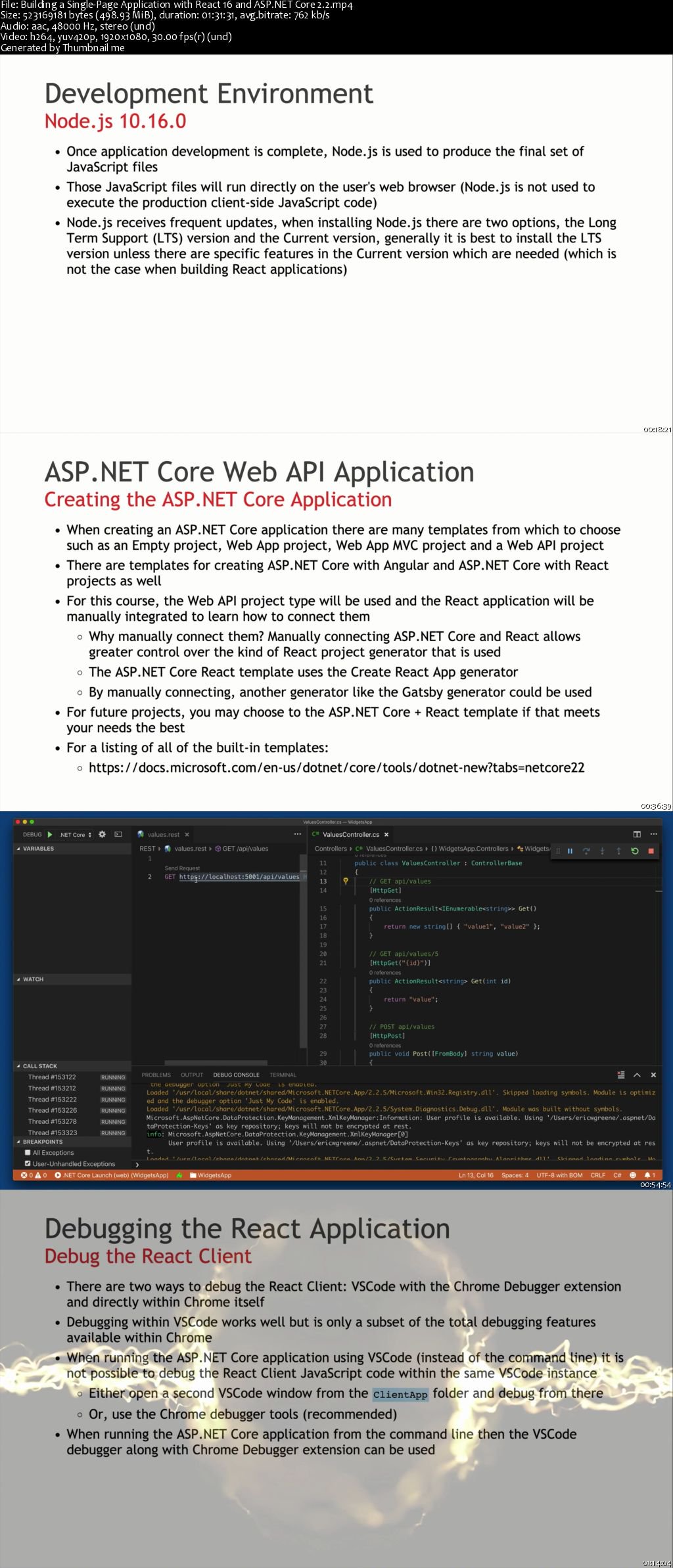
Task: Select the ValuesController.cs editor tab
Action: point(351,834)
